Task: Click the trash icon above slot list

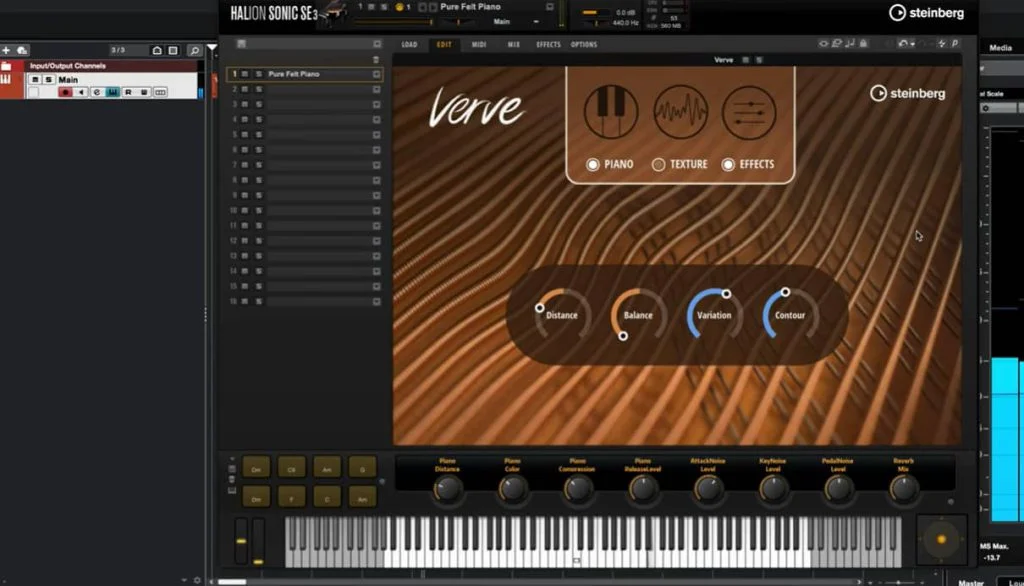Action: tap(376, 59)
